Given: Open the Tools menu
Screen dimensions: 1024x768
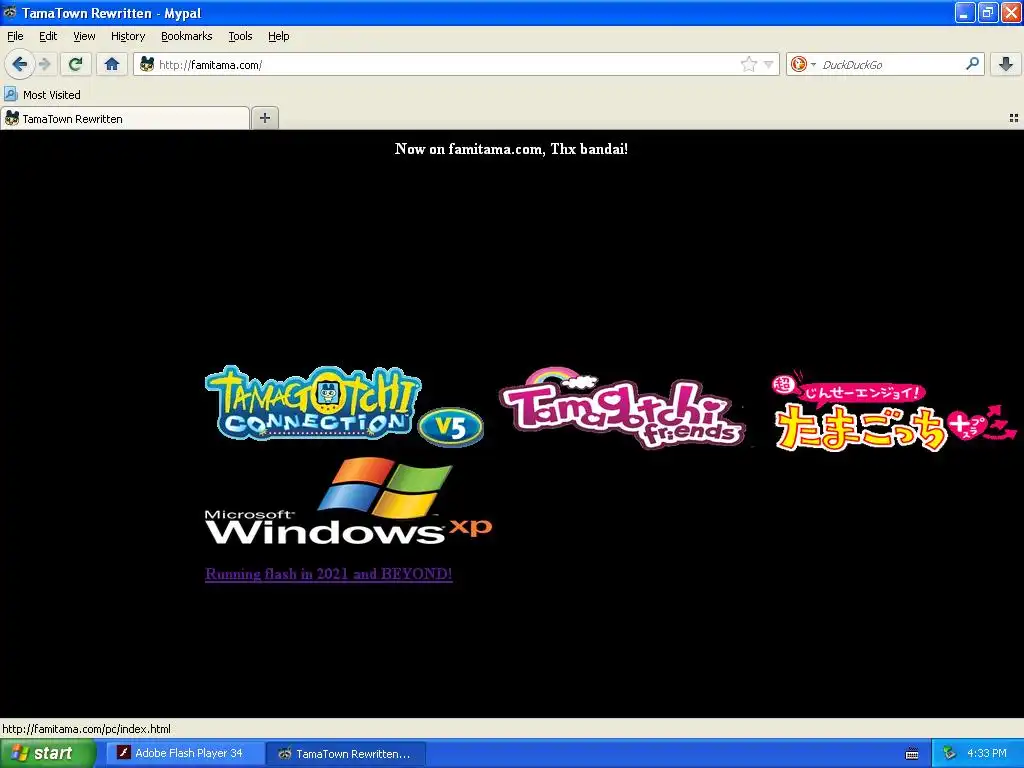Looking at the screenshot, I should click(x=240, y=36).
